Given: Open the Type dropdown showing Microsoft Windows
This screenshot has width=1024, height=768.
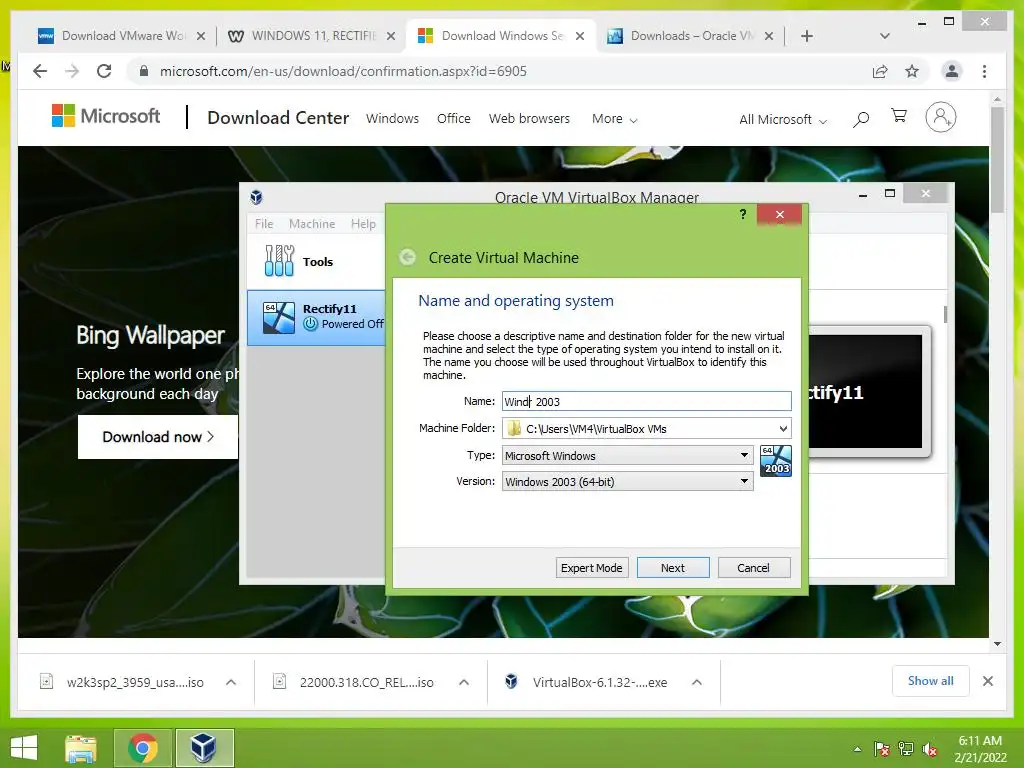Looking at the screenshot, I should [627, 455].
